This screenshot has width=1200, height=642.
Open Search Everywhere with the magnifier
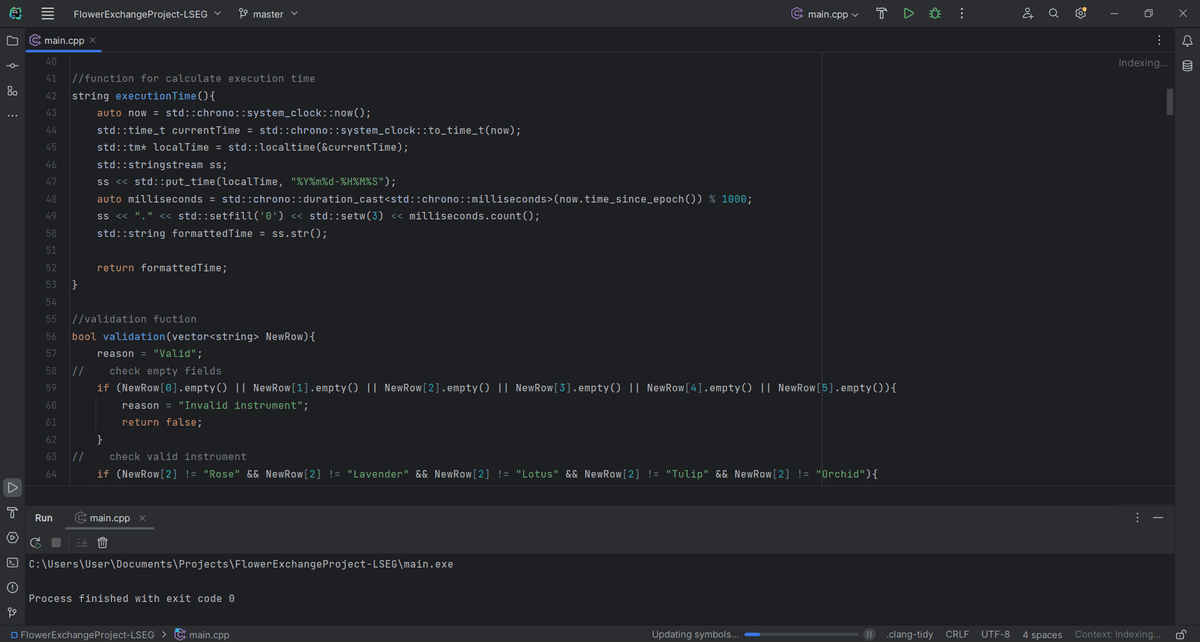pyautogui.click(x=1052, y=13)
